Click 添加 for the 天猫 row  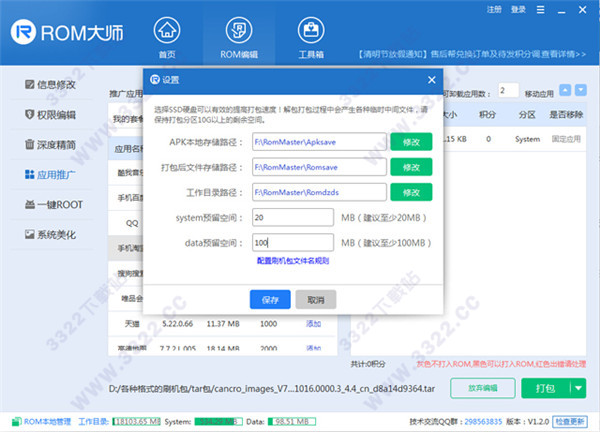[313, 324]
